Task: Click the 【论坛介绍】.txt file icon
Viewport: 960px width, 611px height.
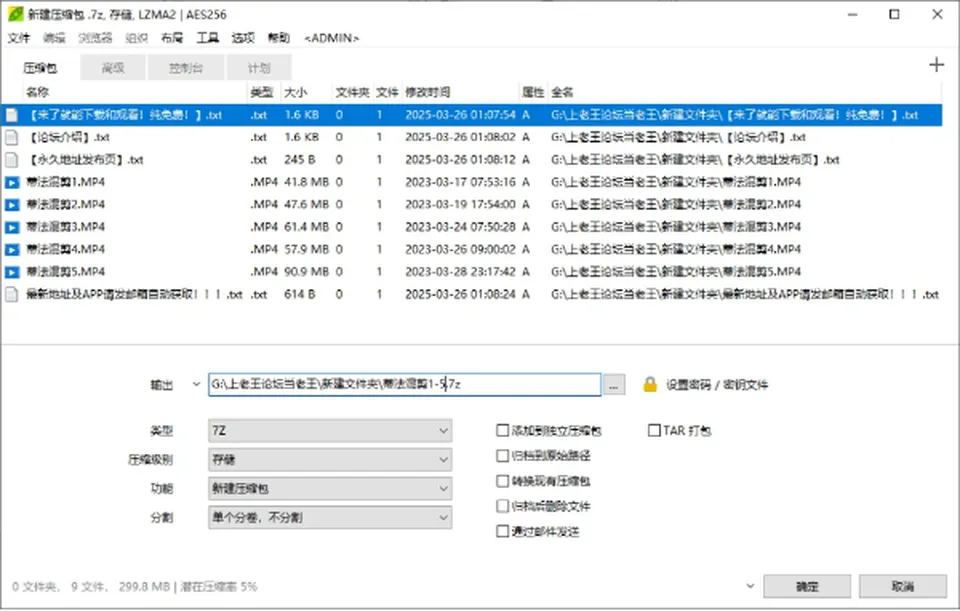Action: tap(12, 137)
